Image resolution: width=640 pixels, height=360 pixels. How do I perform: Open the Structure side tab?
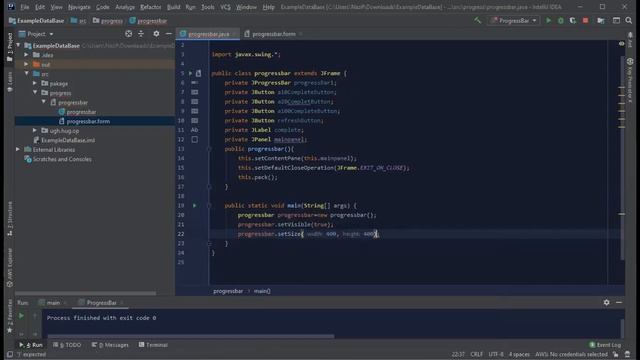click(10, 219)
